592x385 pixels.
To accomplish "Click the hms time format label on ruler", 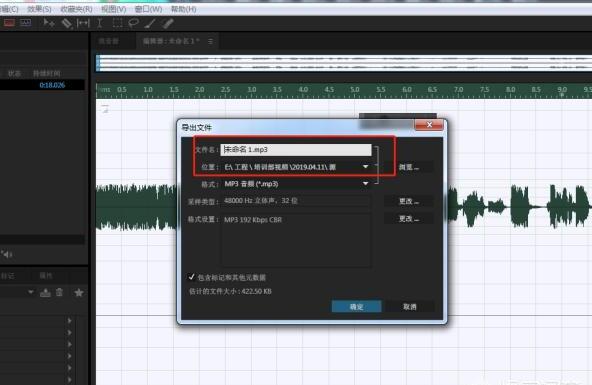I will tap(105, 90).
